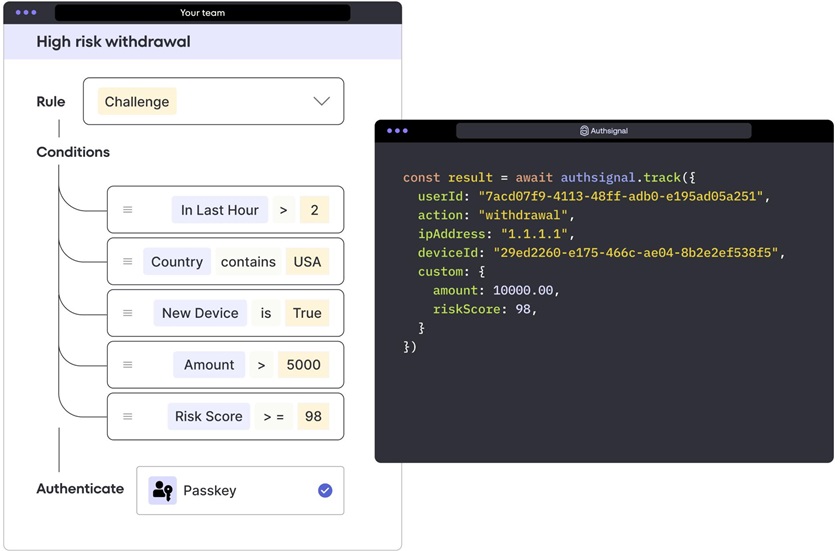Select the Passkey authentication label
The image size is (840, 551).
209,490
